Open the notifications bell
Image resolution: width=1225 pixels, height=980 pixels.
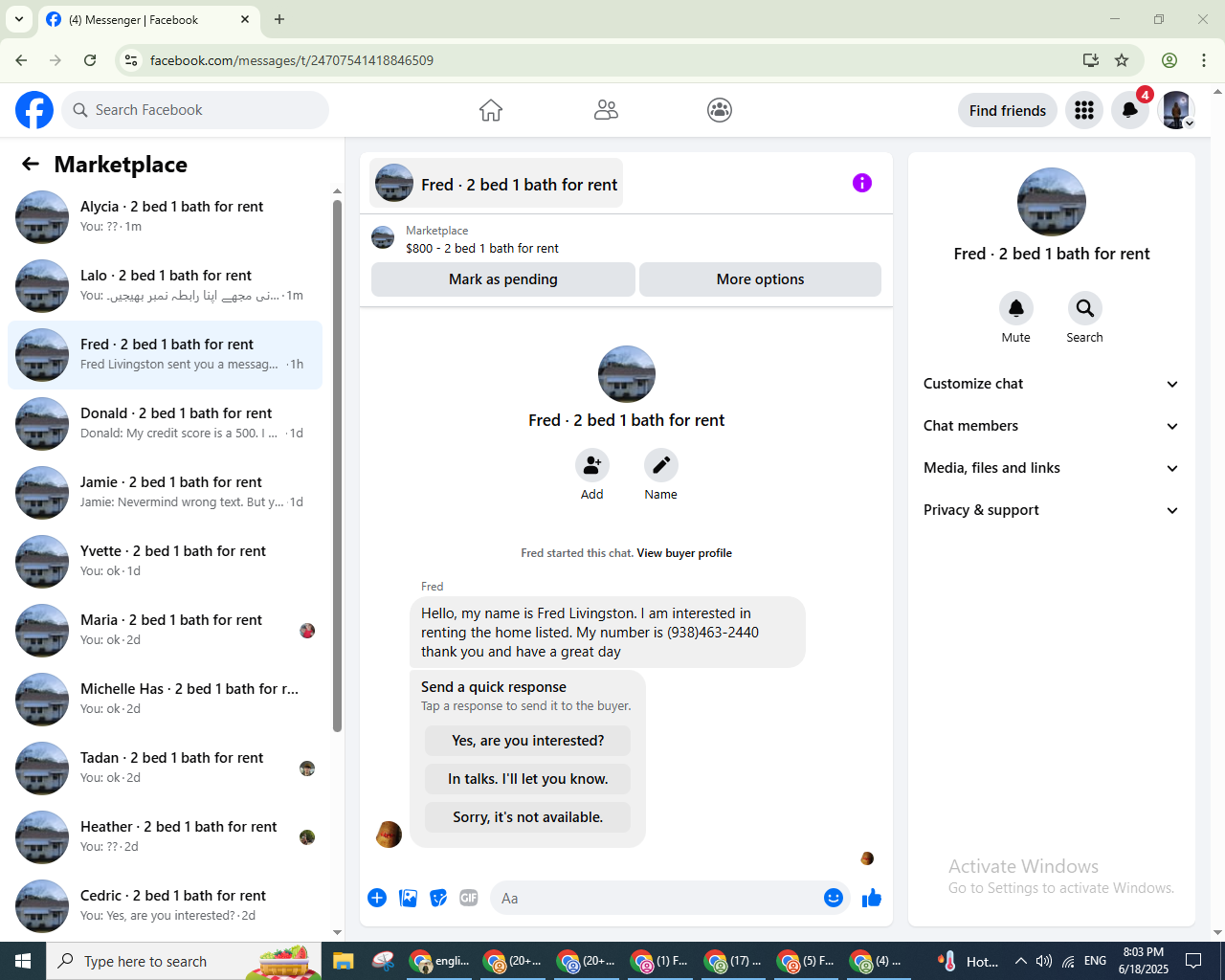pos(1130,110)
